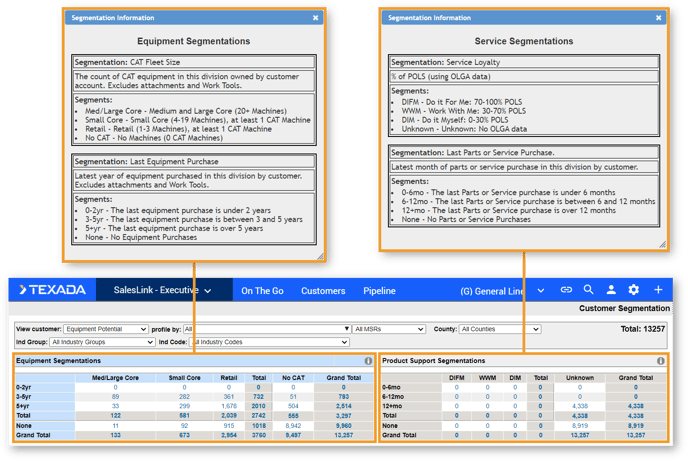Viewport: 688px width, 461px height.
Task: Click 915 in None Retail cell
Action: pyautogui.click(x=229, y=425)
